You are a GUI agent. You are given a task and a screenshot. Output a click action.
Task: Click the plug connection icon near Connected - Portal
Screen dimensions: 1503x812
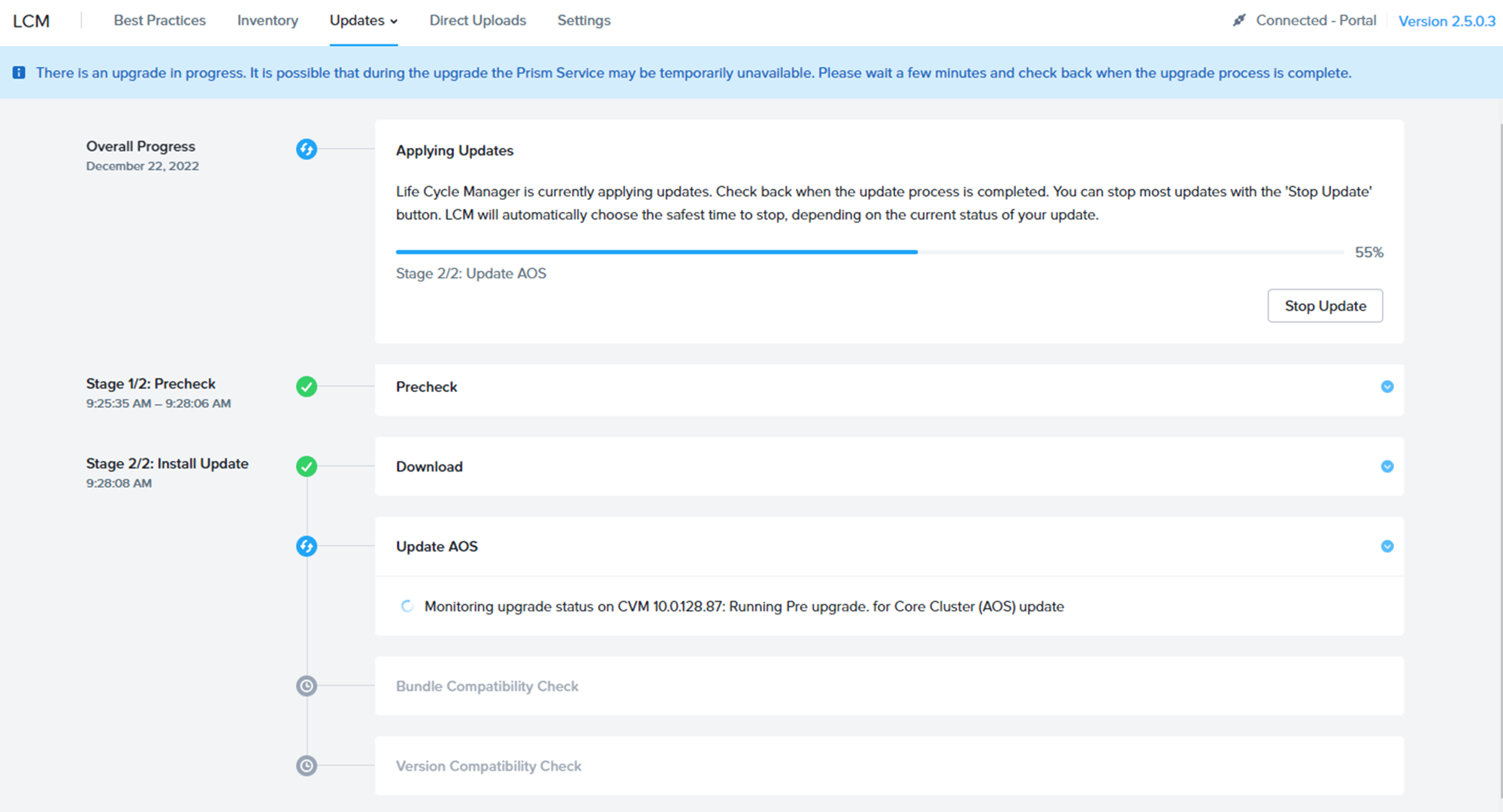click(1239, 20)
